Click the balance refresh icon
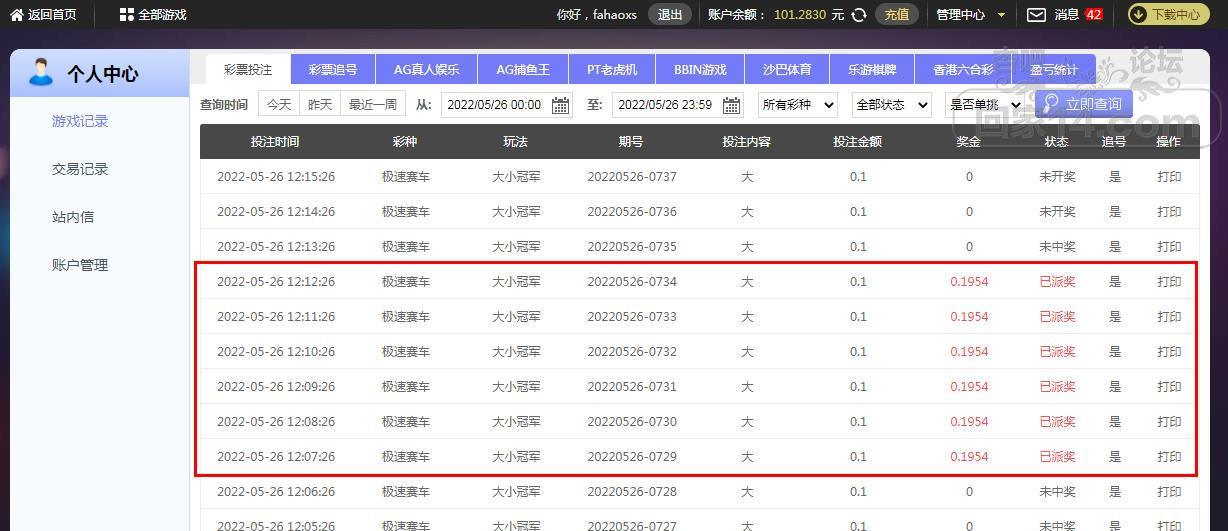Screen dimensions: 1228x531 [x=859, y=15]
